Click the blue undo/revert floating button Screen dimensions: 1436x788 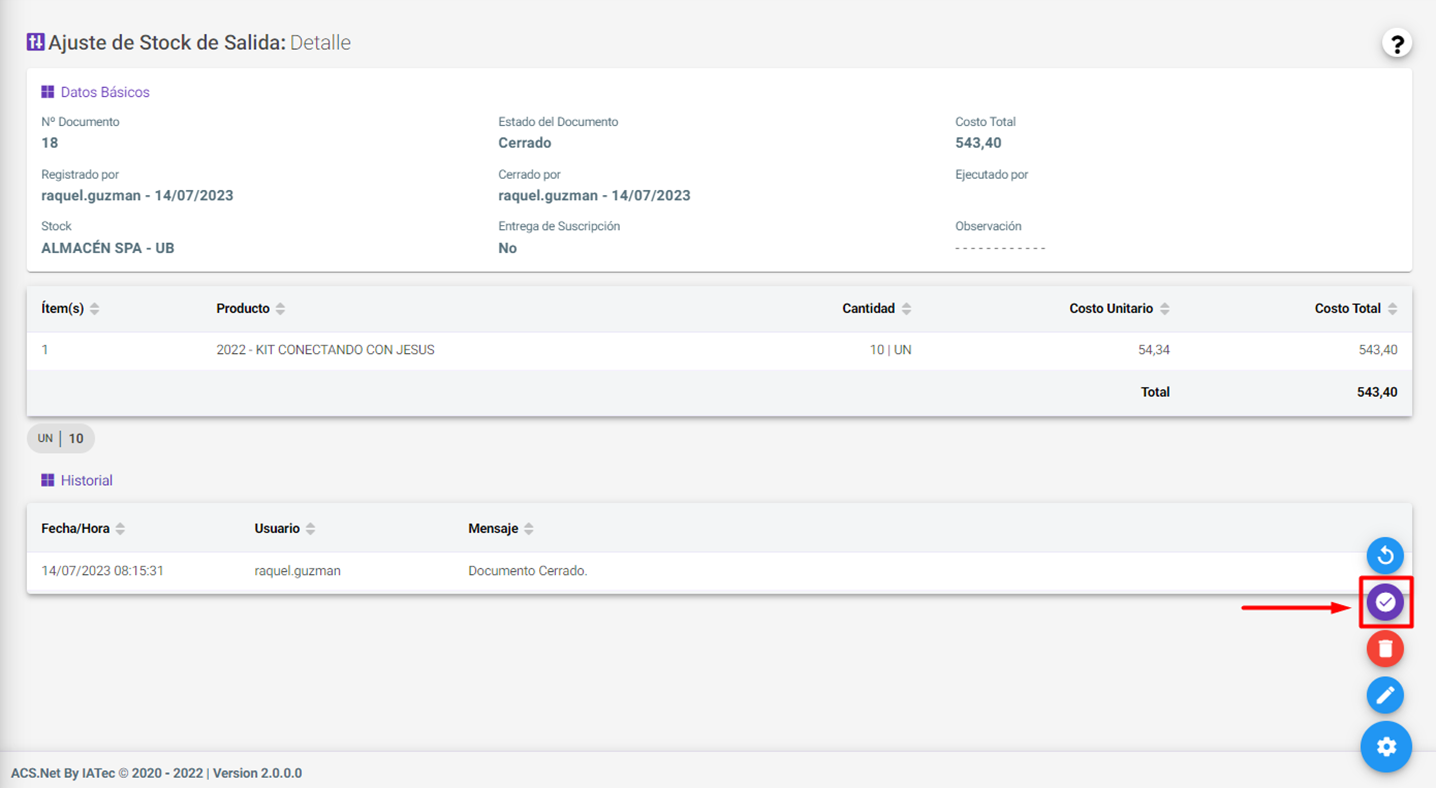(x=1385, y=555)
